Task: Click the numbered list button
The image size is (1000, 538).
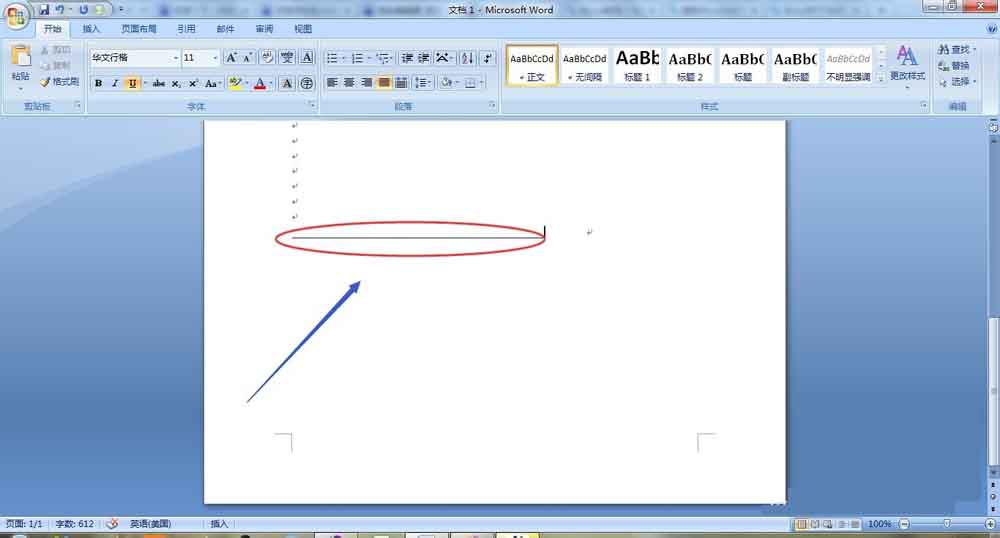Action: (358, 58)
